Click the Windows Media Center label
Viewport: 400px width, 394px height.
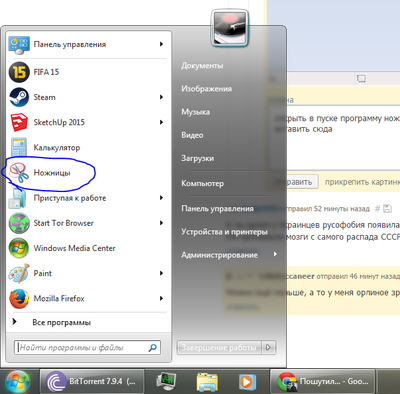coord(74,248)
